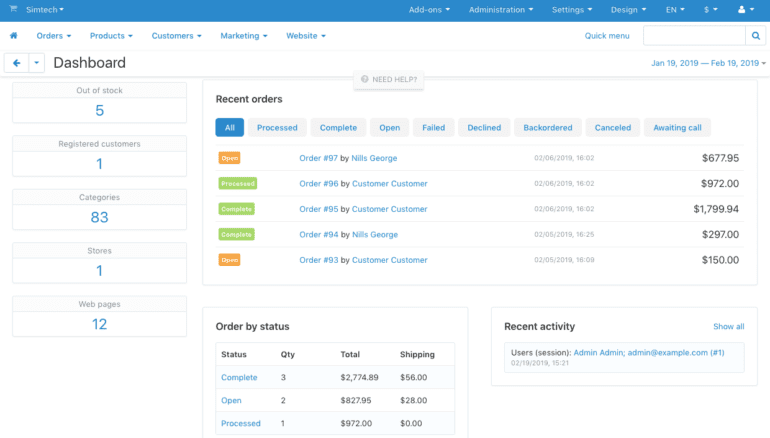Click inside the top search field
This screenshot has height=438, width=770.
tap(694, 36)
